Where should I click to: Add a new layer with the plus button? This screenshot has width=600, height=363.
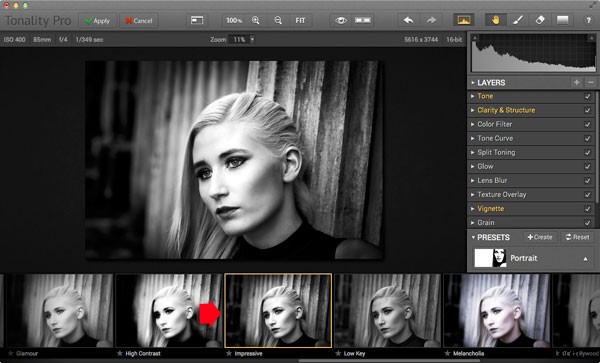tap(577, 82)
